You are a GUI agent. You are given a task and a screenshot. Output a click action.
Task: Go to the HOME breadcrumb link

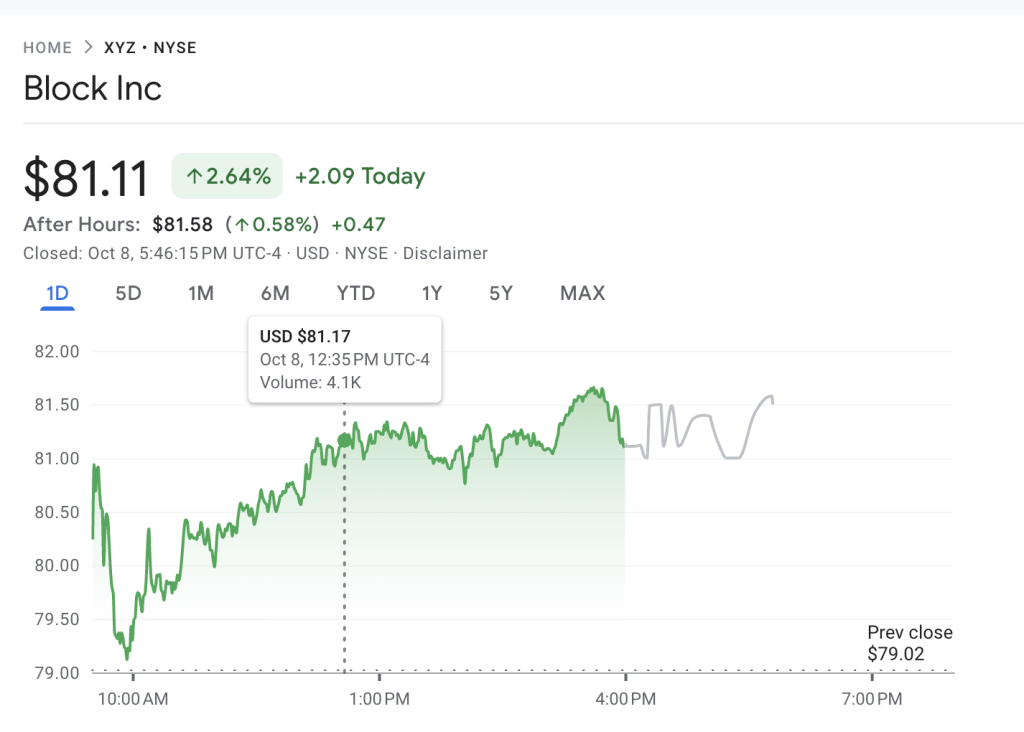47,47
